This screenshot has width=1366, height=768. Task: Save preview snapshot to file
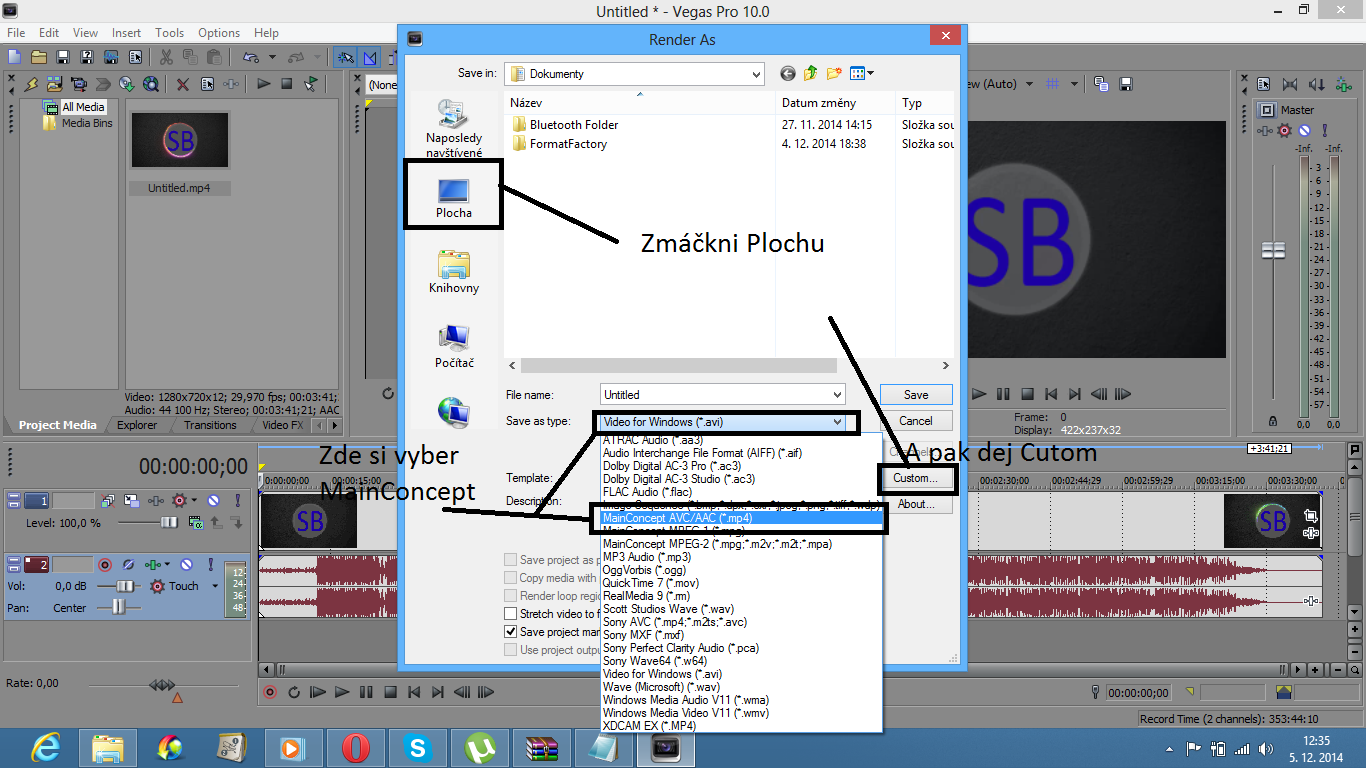1126,84
